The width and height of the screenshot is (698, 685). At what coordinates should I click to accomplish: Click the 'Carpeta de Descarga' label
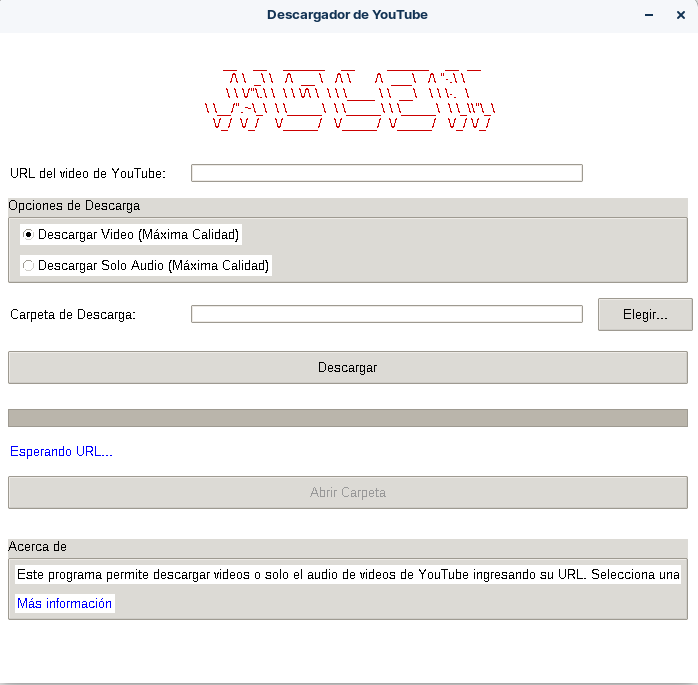(x=73, y=314)
